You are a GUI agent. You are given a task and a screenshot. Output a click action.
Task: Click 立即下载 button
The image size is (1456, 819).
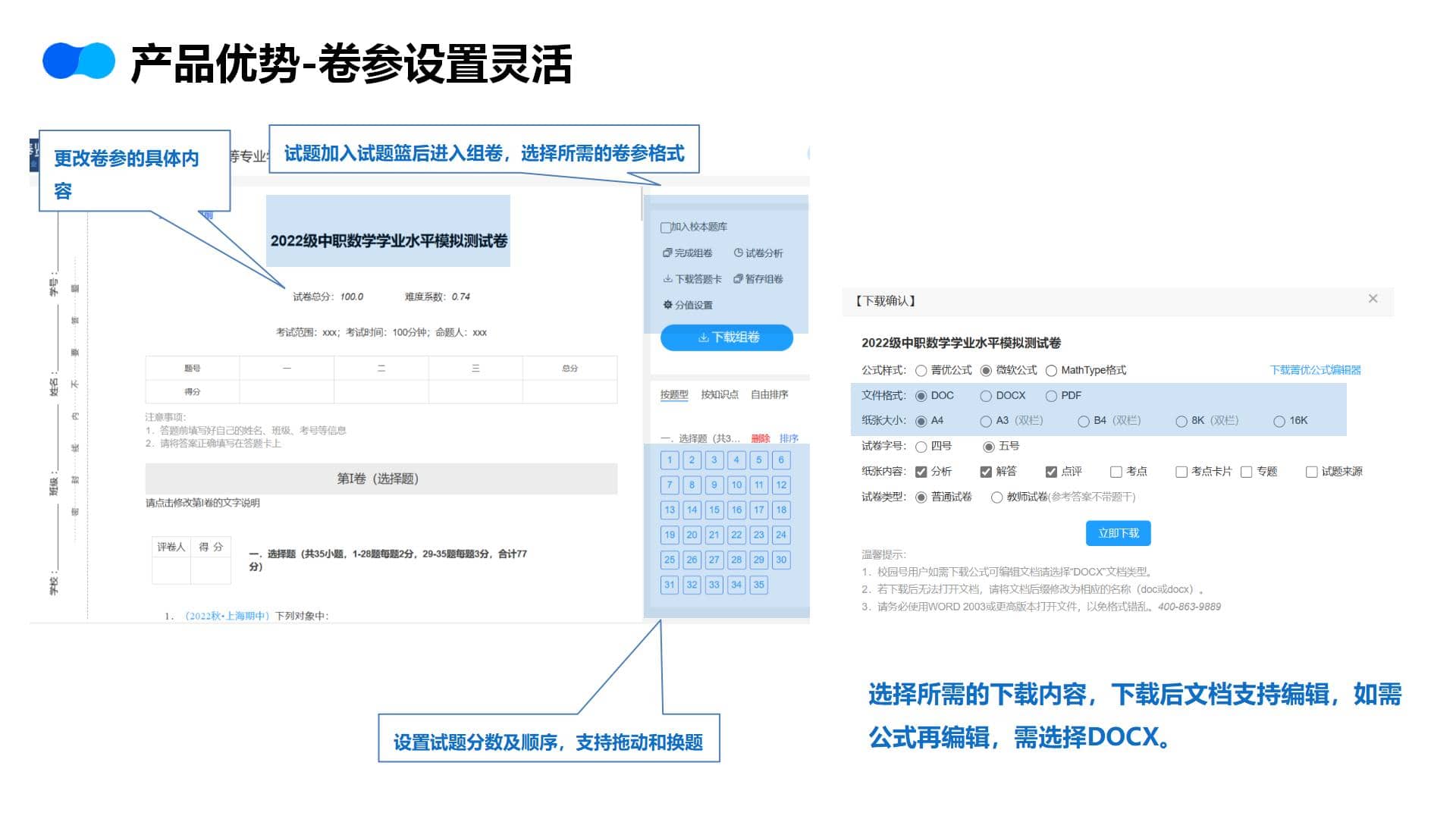1118,533
